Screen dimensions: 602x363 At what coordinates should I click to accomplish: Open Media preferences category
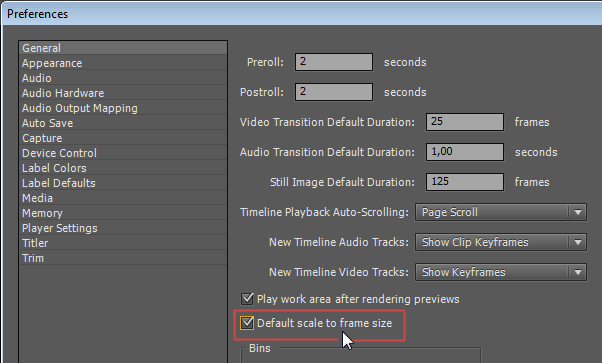click(123, 198)
